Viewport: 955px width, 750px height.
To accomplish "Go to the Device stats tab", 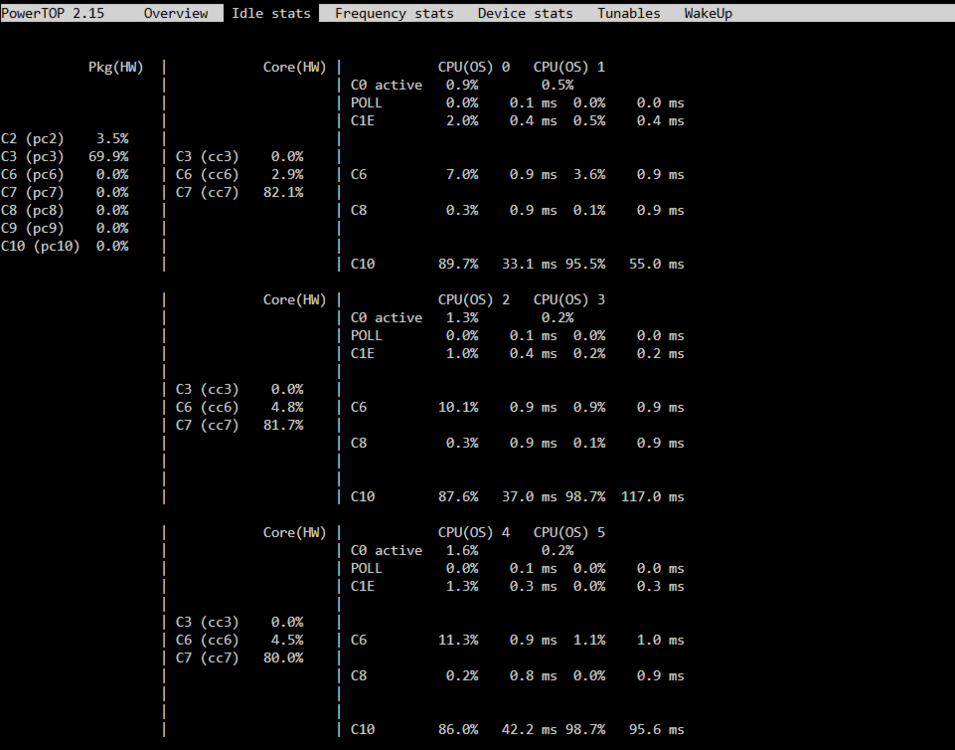I will (x=525, y=13).
